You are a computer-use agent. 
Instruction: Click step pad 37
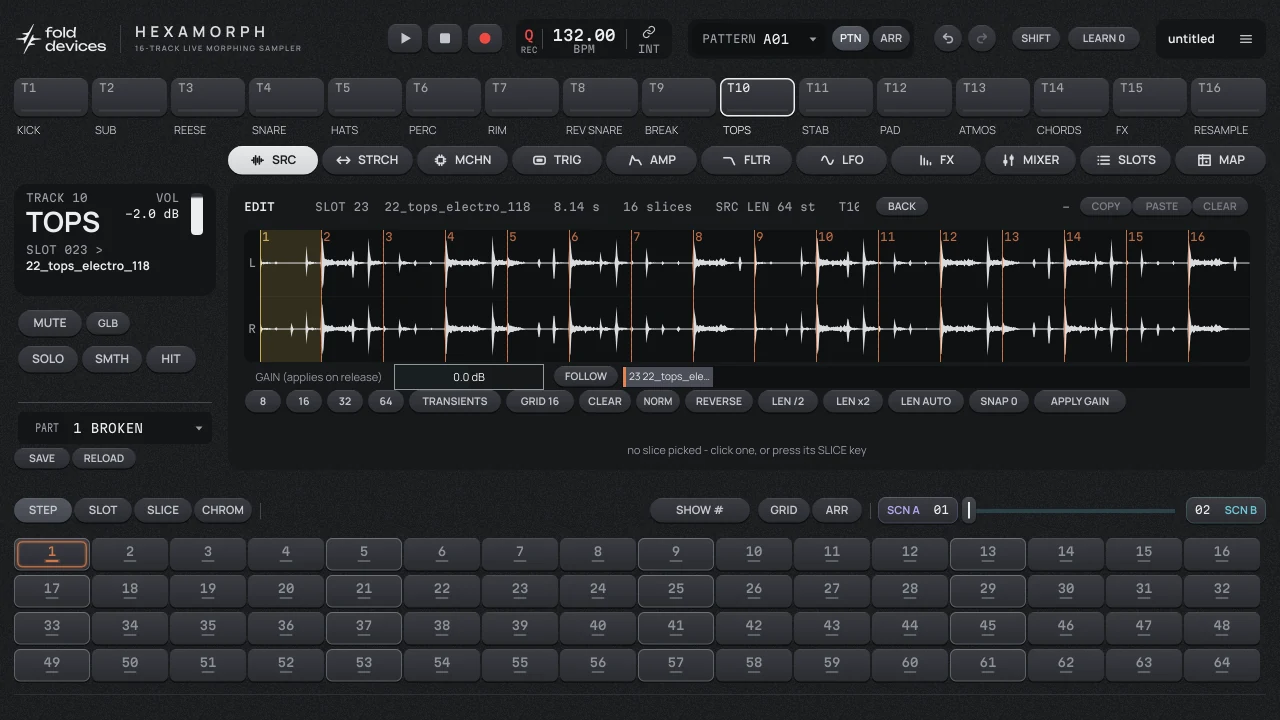[x=364, y=626]
